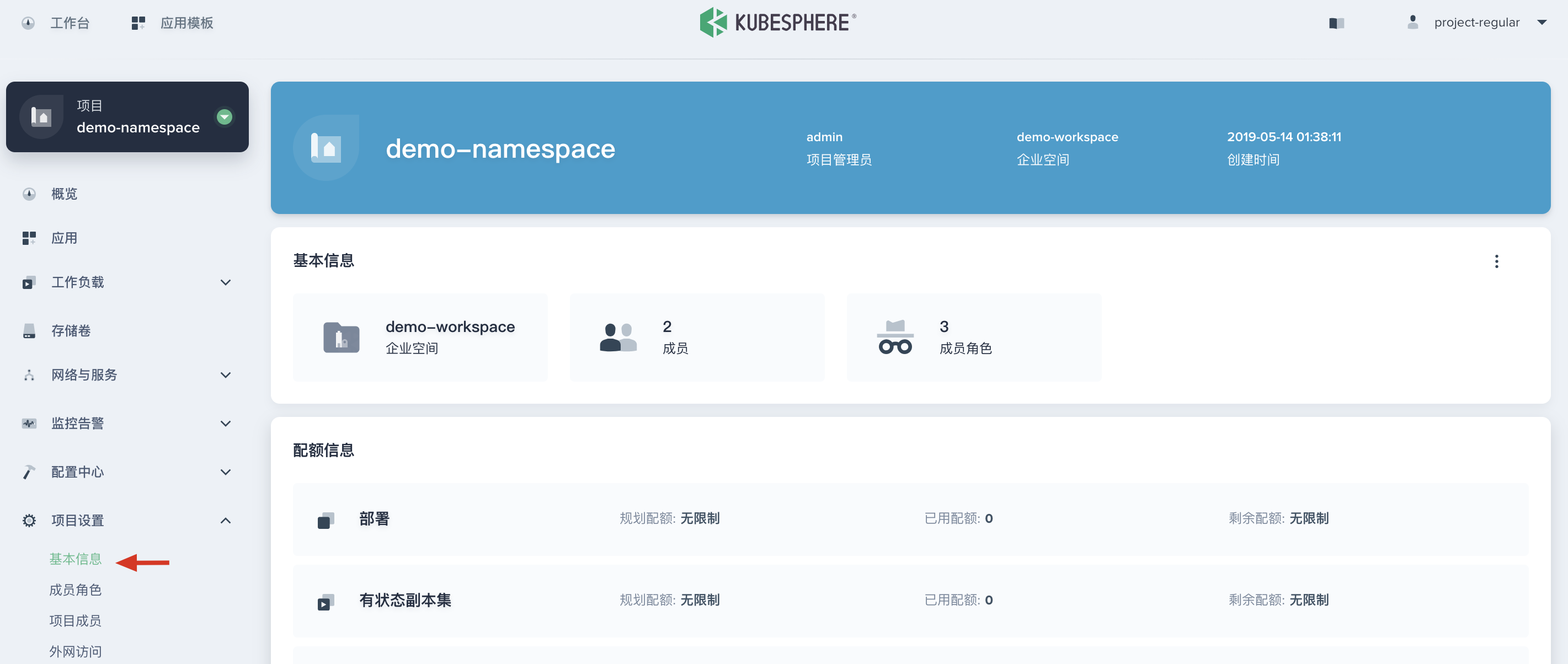Click 规划配额: 无限制 in 部署 row

(x=670, y=518)
